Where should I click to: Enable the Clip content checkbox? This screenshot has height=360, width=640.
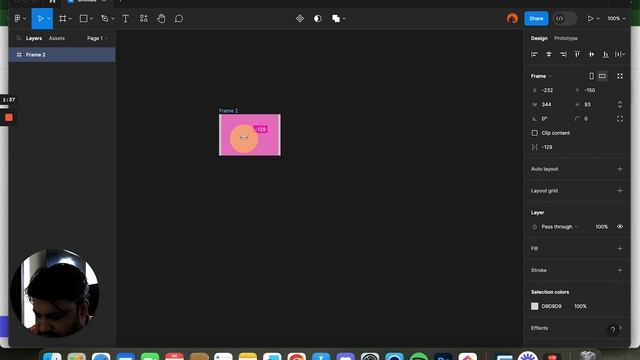pyautogui.click(x=534, y=133)
